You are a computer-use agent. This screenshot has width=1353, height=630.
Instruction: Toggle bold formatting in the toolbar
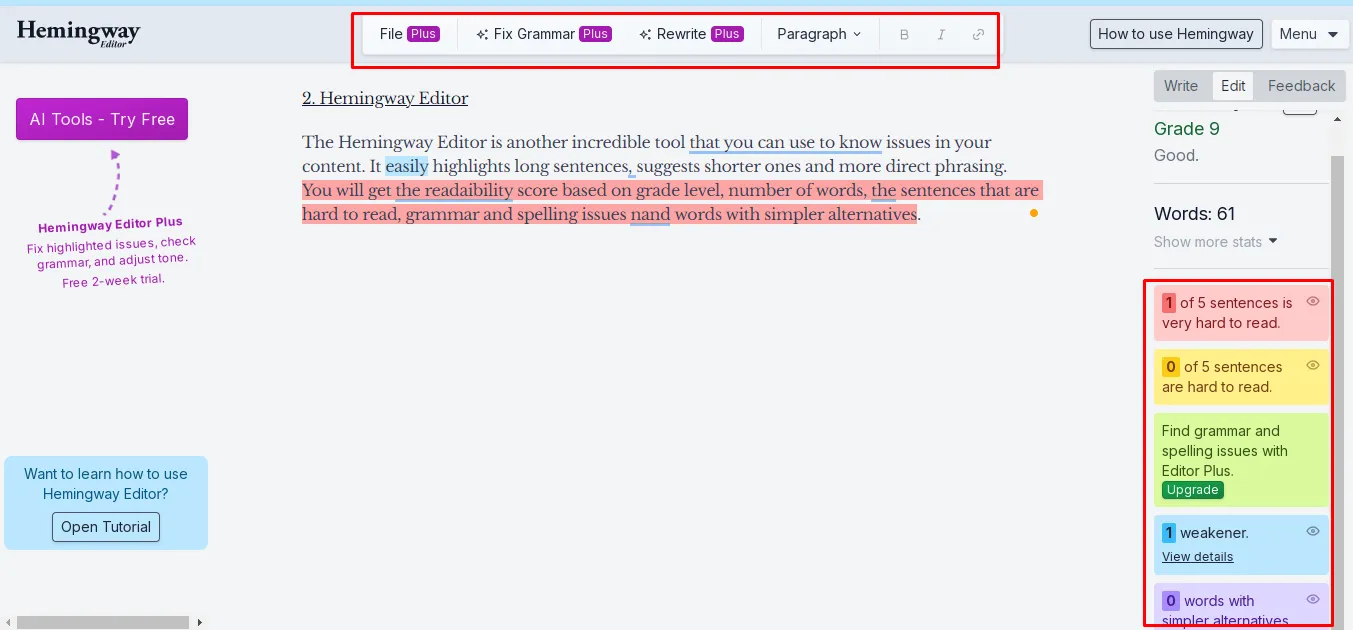coord(904,34)
